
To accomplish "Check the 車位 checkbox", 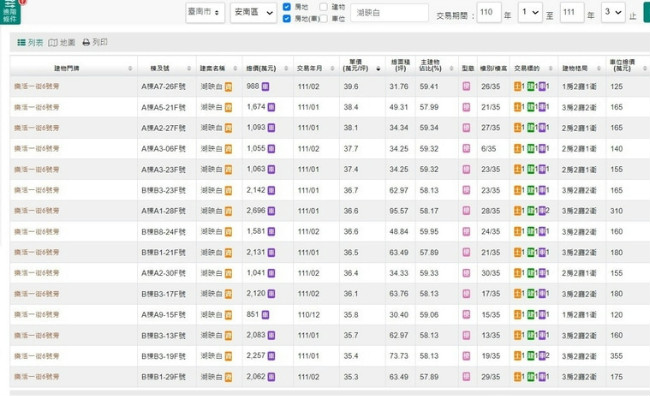I will (x=323, y=18).
